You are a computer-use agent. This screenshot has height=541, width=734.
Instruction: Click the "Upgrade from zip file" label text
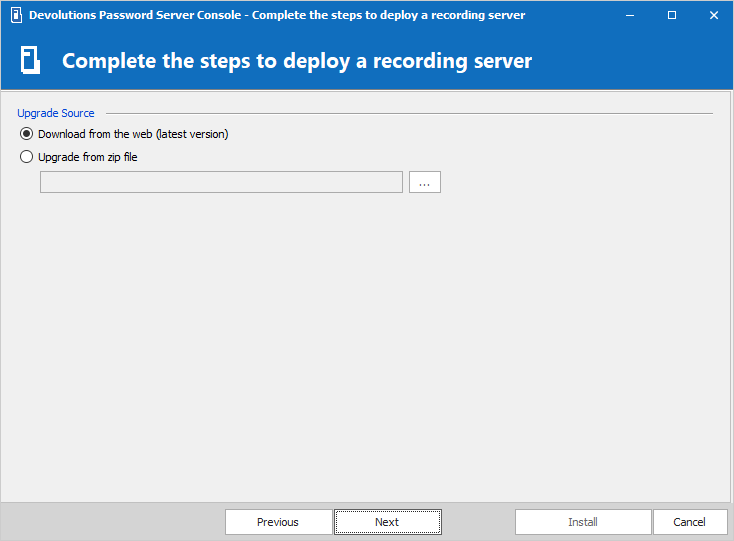[x=87, y=157]
